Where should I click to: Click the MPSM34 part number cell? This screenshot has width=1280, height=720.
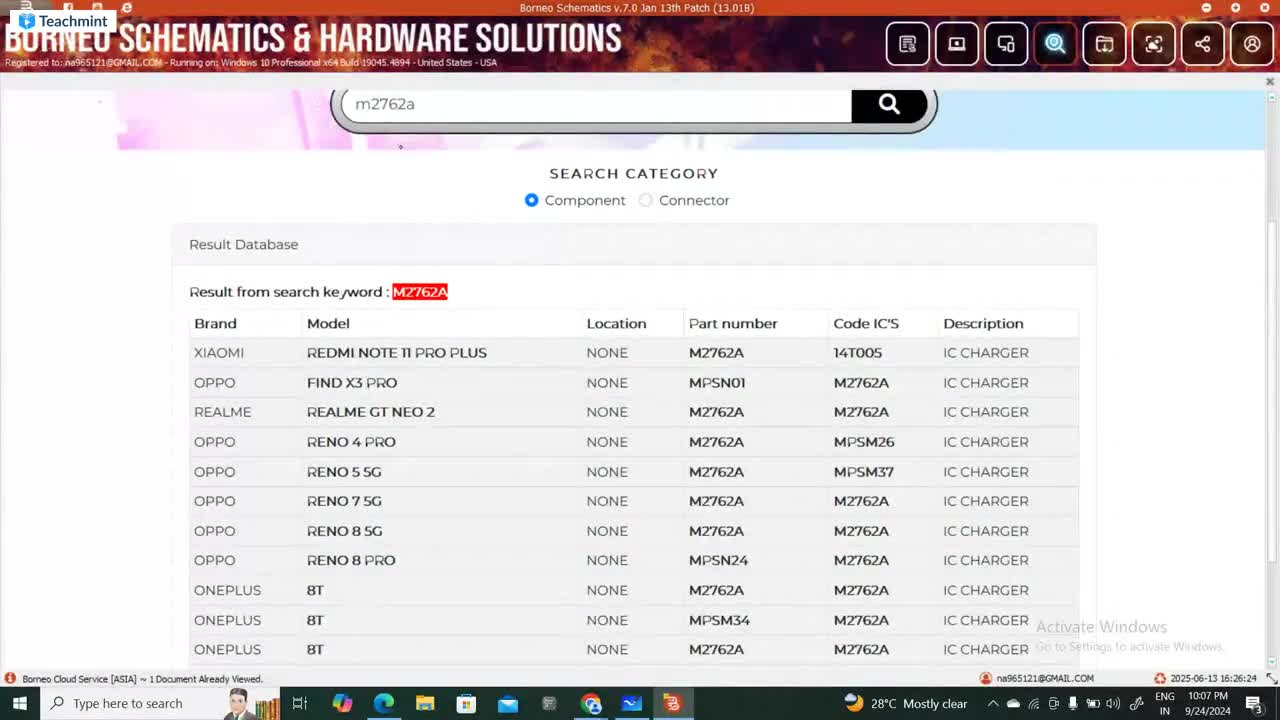point(719,620)
